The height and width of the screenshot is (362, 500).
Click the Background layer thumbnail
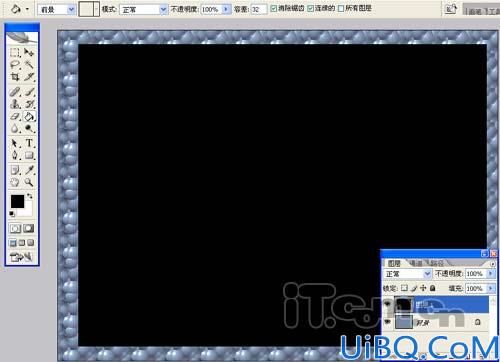click(x=404, y=322)
